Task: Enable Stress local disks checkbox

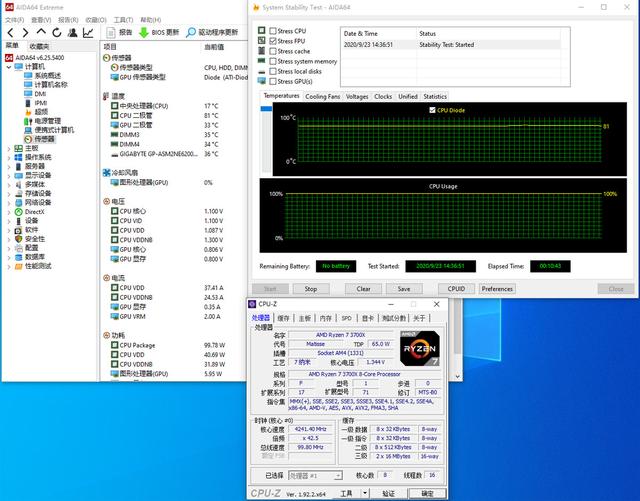Action: pyautogui.click(x=273, y=71)
